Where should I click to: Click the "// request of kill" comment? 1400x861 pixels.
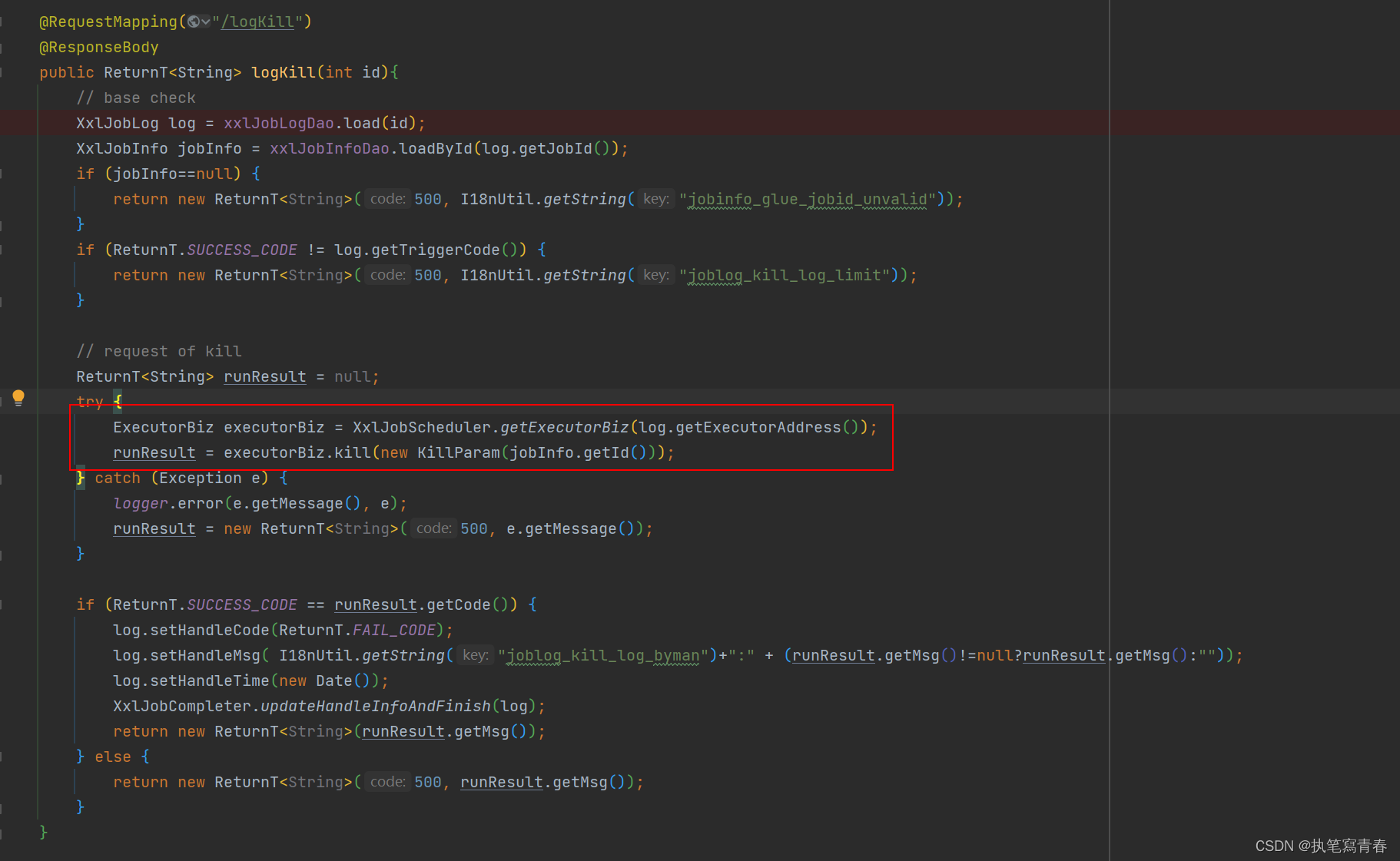point(159,351)
